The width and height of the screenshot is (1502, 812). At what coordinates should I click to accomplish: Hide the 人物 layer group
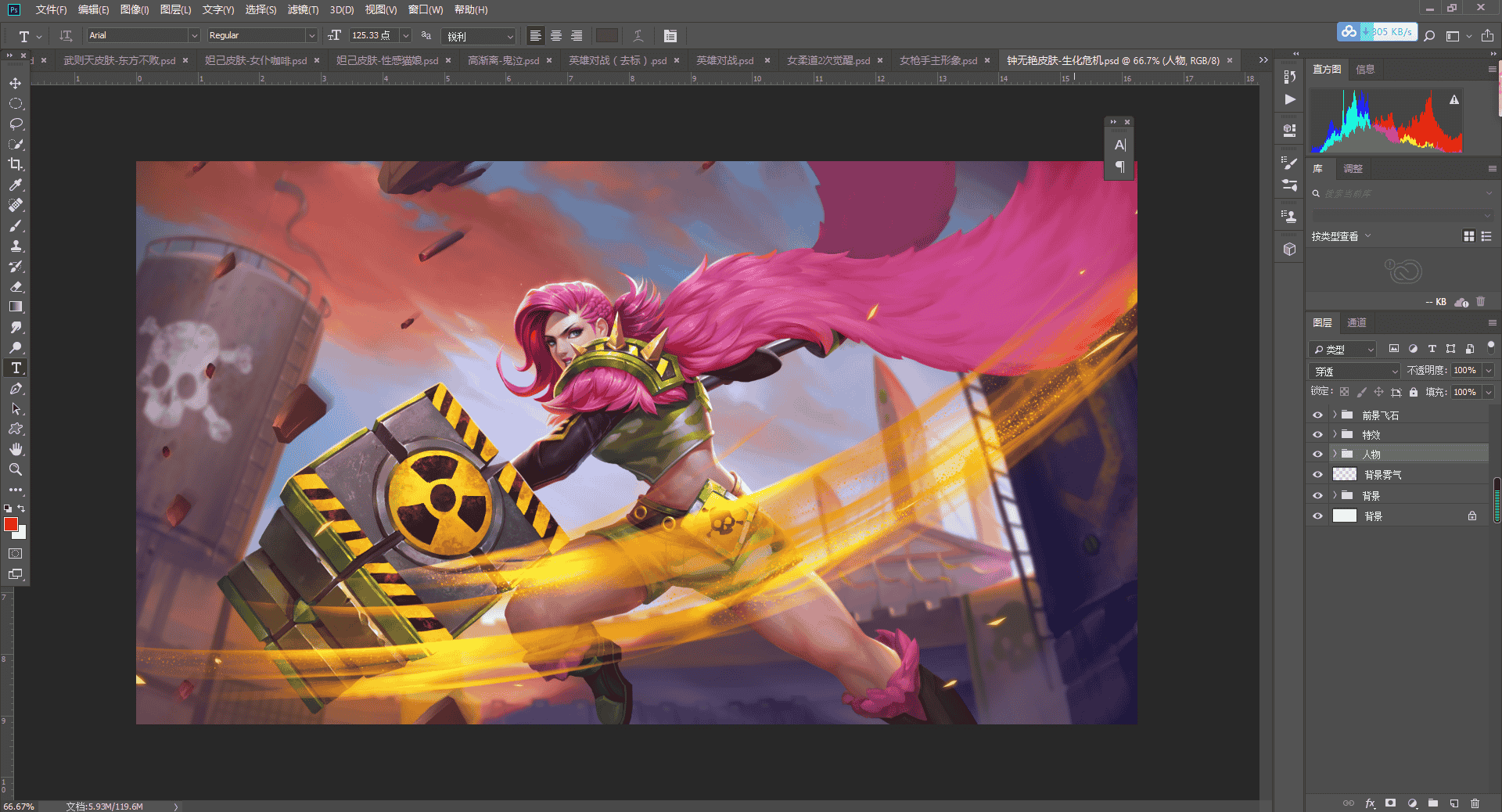tap(1317, 455)
